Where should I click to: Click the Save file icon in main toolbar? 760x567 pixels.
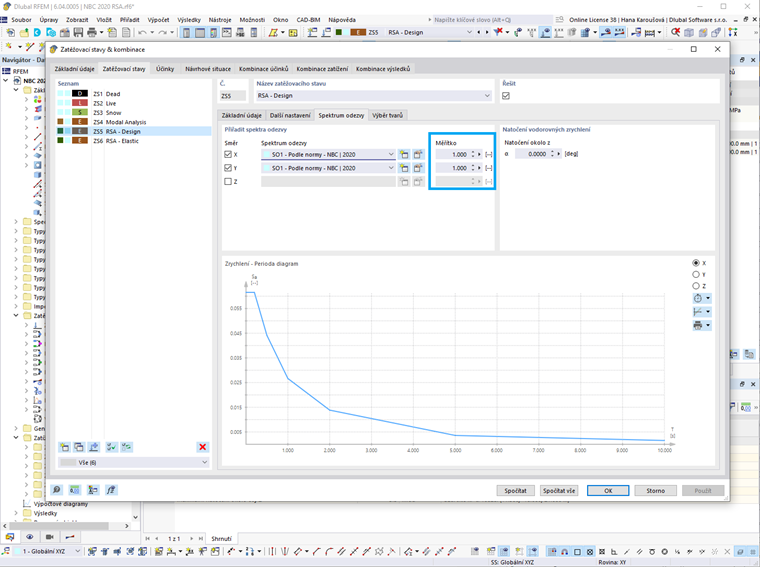pos(78,32)
